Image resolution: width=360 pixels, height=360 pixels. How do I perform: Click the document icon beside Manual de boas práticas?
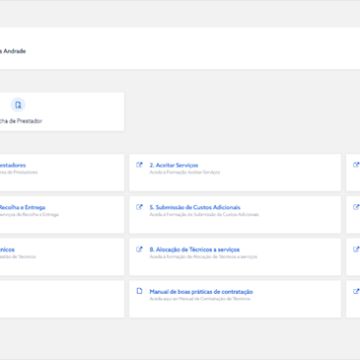point(139,291)
